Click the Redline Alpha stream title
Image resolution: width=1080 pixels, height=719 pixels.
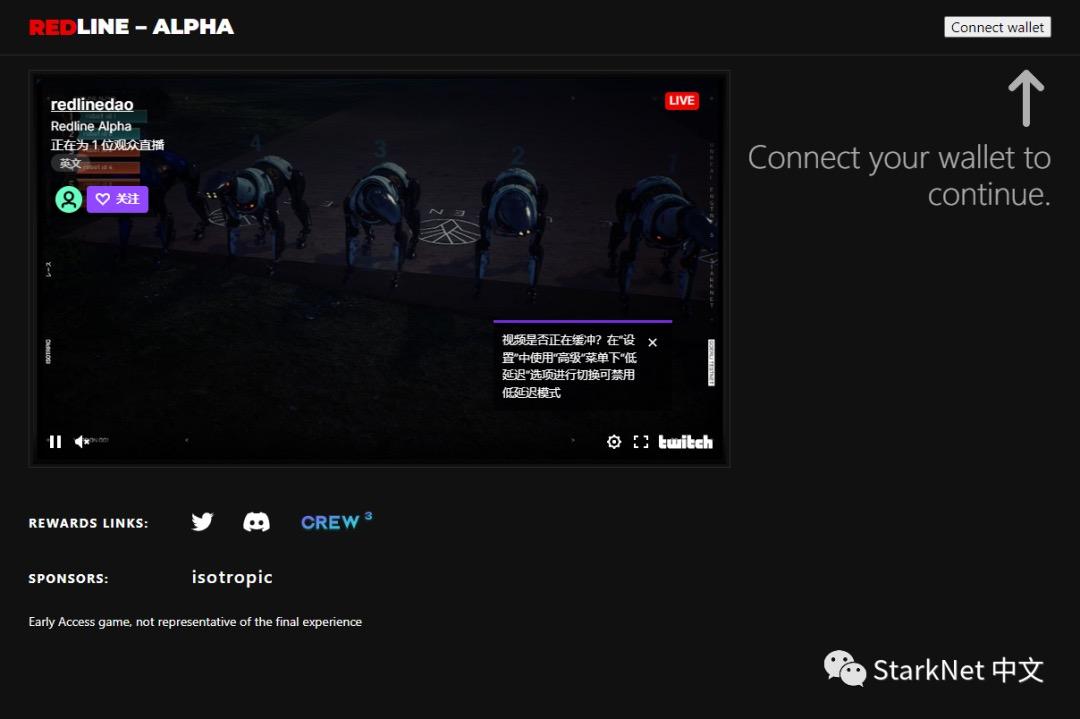pyautogui.click(x=91, y=126)
